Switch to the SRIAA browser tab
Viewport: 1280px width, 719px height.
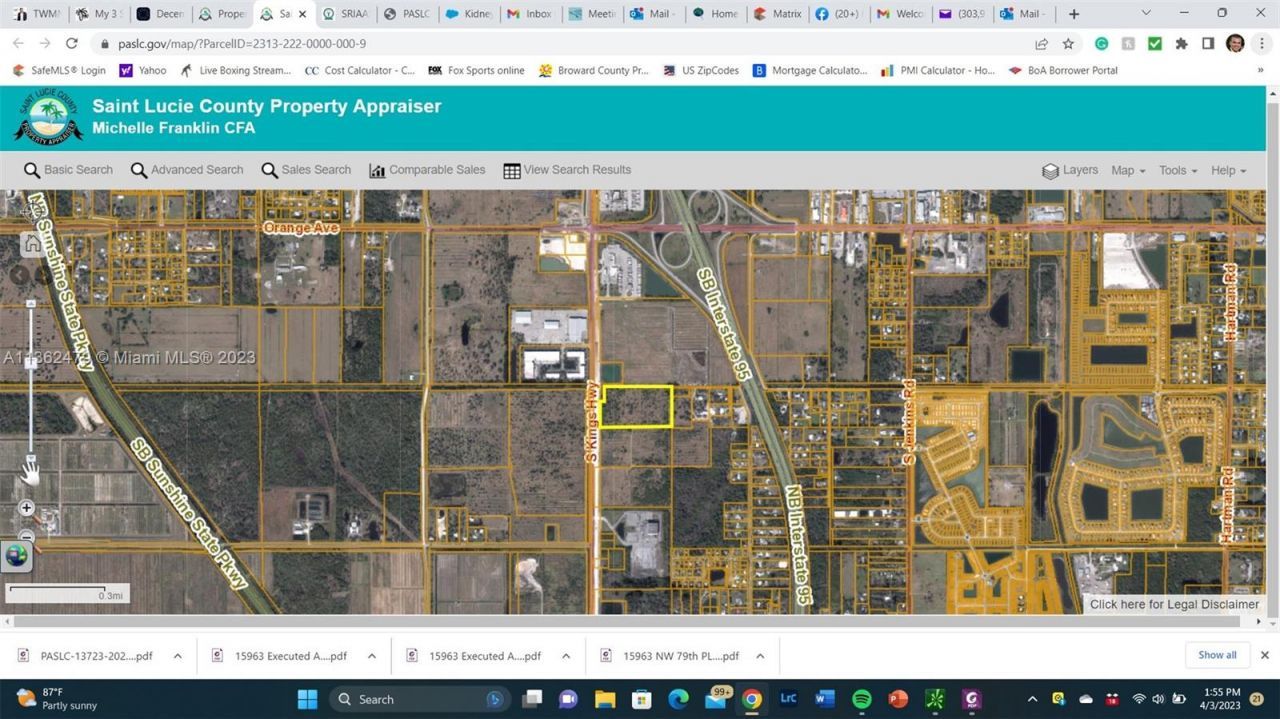(347, 14)
